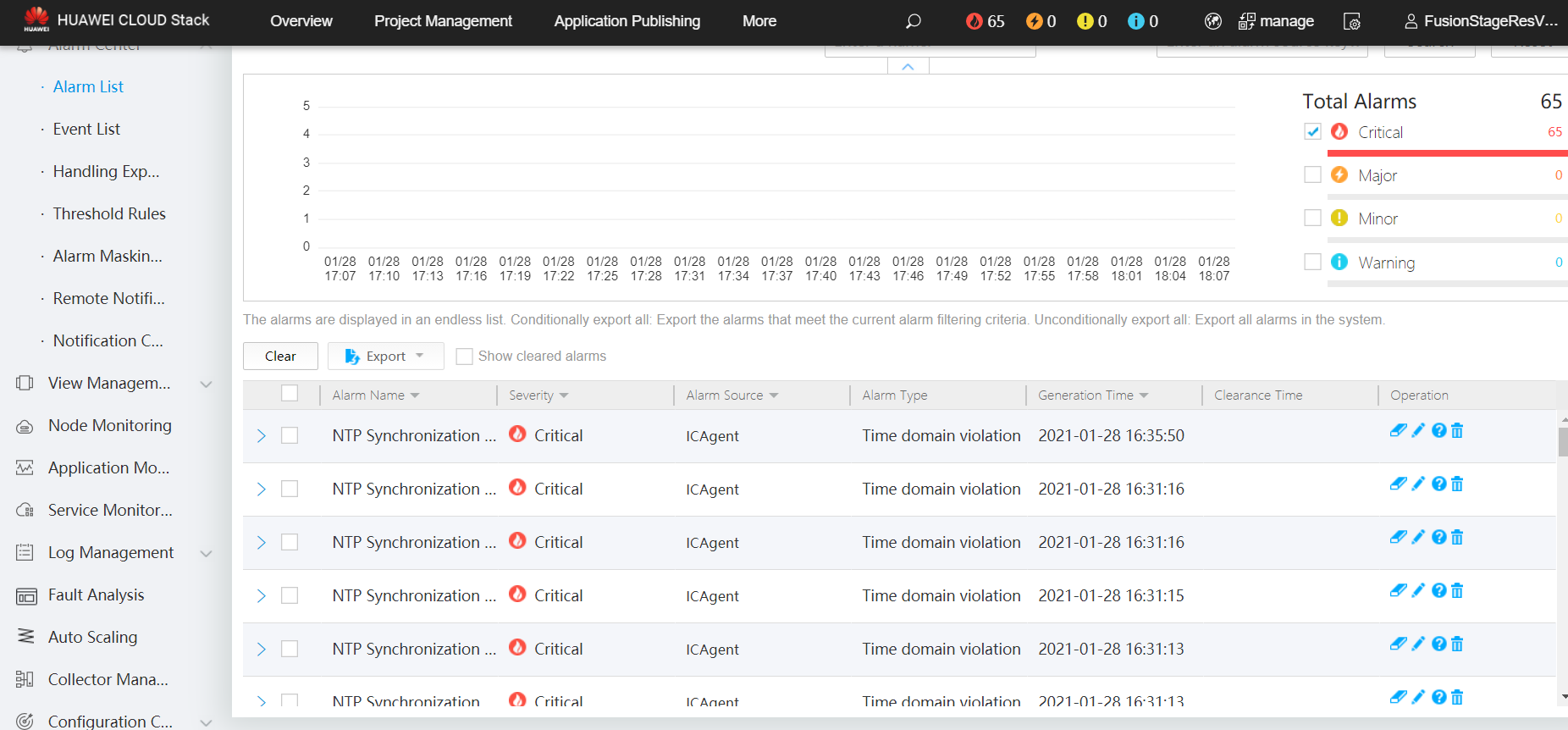Open the manage menu icon
Viewport: 1568px width, 730px height.
pos(1246,21)
